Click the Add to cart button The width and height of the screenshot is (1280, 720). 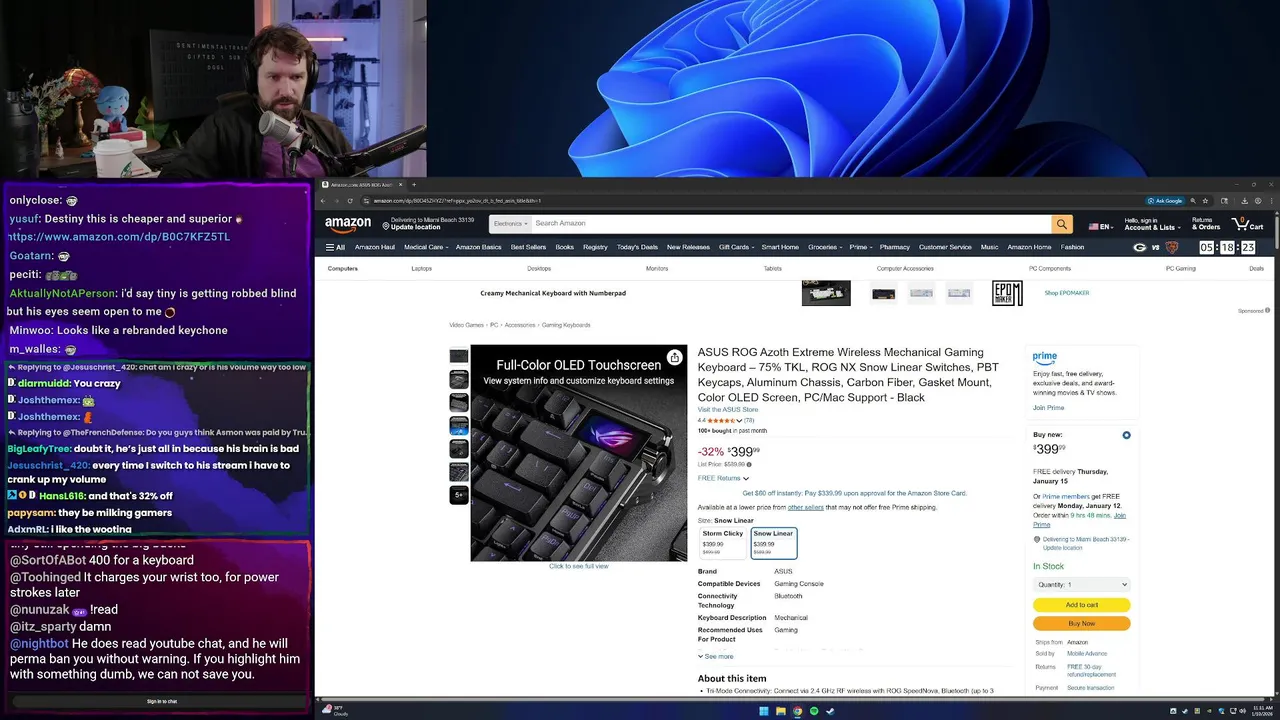(x=1082, y=605)
